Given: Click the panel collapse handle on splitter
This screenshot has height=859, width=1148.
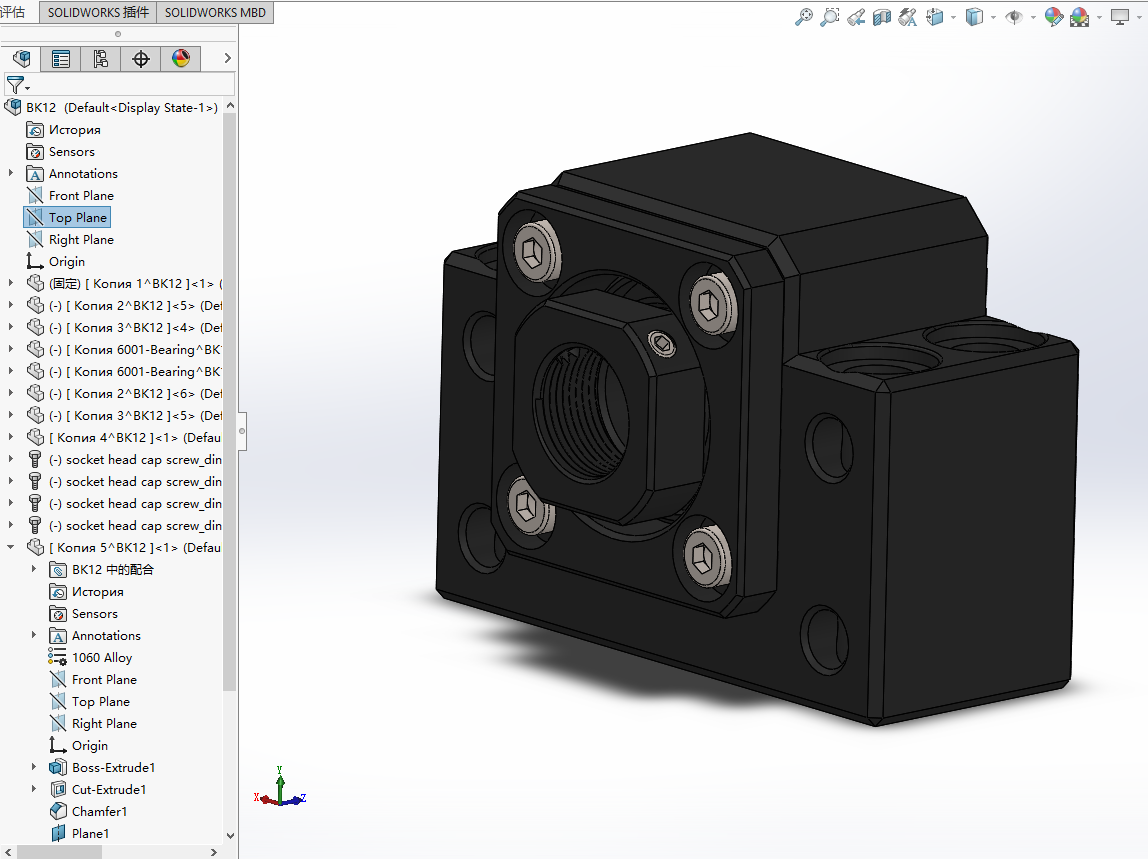Looking at the screenshot, I should click(242, 431).
